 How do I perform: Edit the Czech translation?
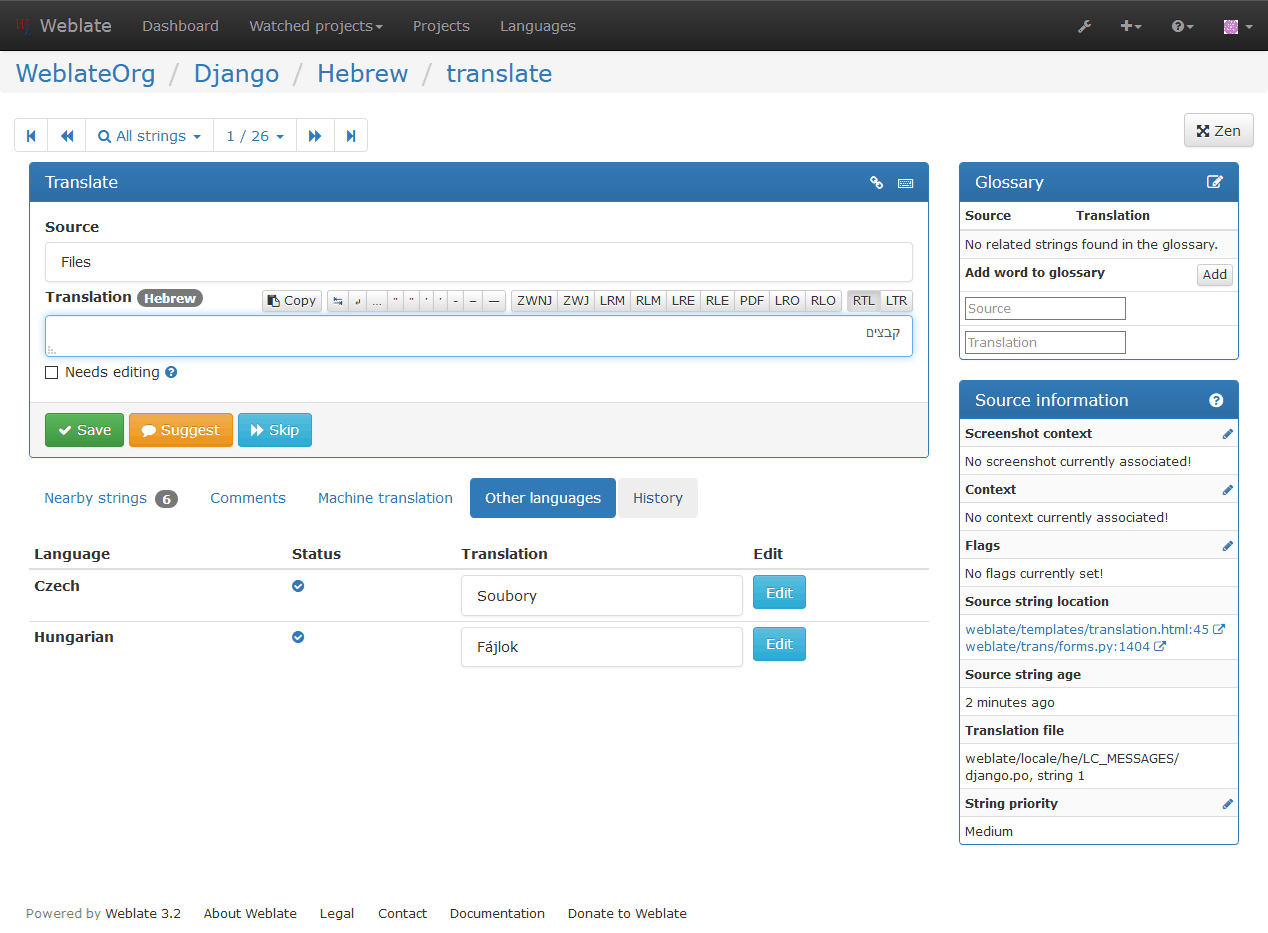coord(779,592)
